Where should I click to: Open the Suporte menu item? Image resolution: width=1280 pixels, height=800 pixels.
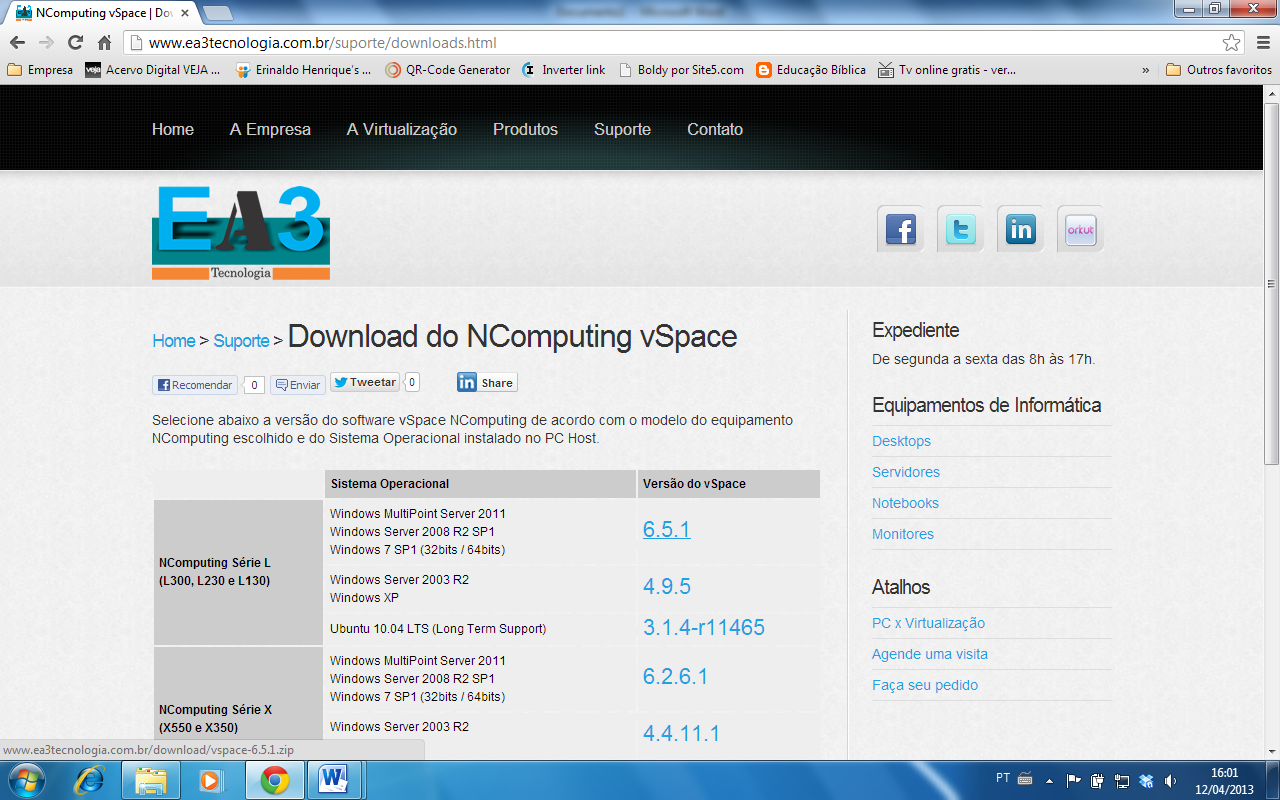click(x=622, y=129)
